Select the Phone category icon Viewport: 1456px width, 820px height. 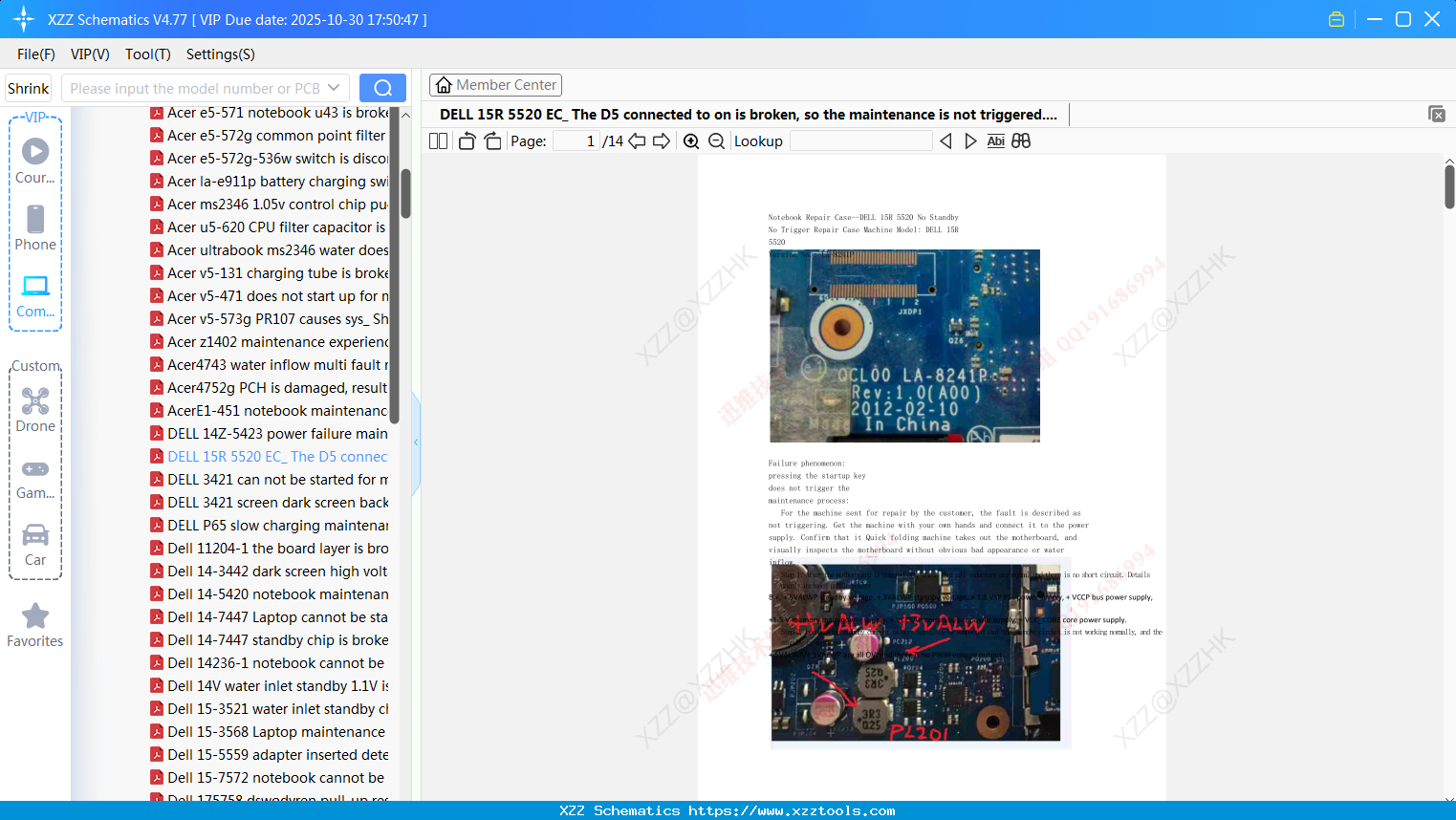tap(35, 228)
